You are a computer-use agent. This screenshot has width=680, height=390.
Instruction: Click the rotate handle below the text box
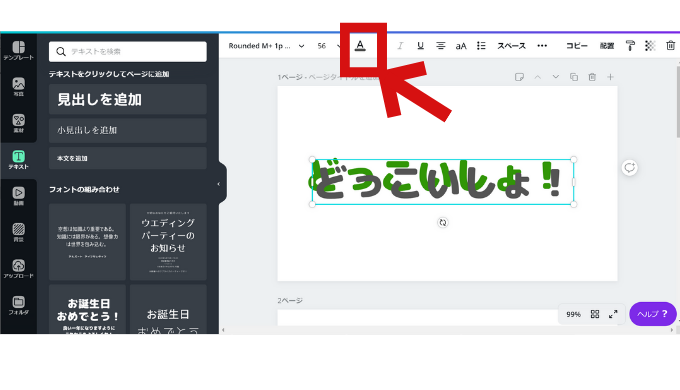coord(443,223)
